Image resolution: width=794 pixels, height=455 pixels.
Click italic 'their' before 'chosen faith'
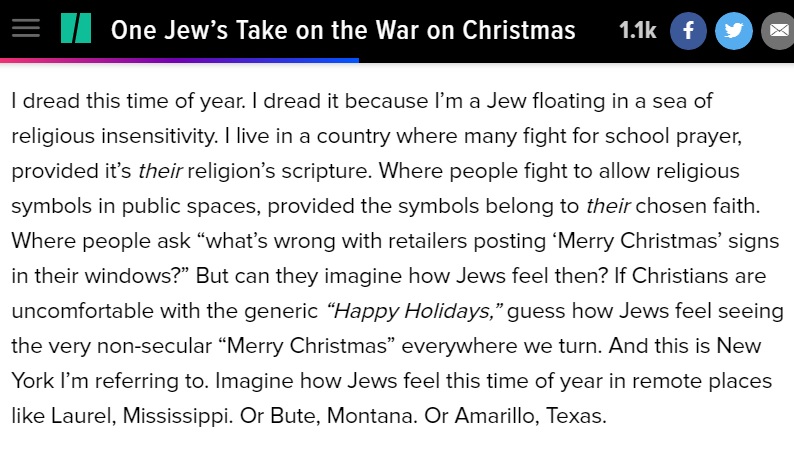click(608, 206)
